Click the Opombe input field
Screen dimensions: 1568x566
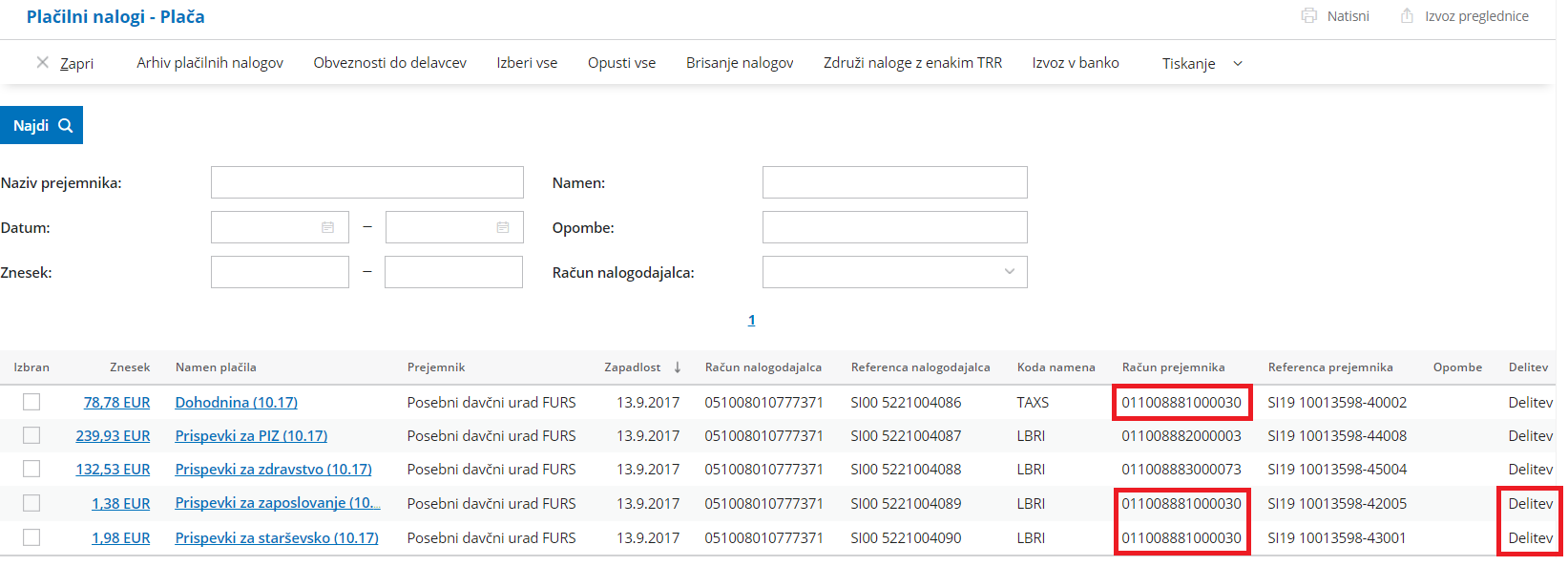[895, 227]
